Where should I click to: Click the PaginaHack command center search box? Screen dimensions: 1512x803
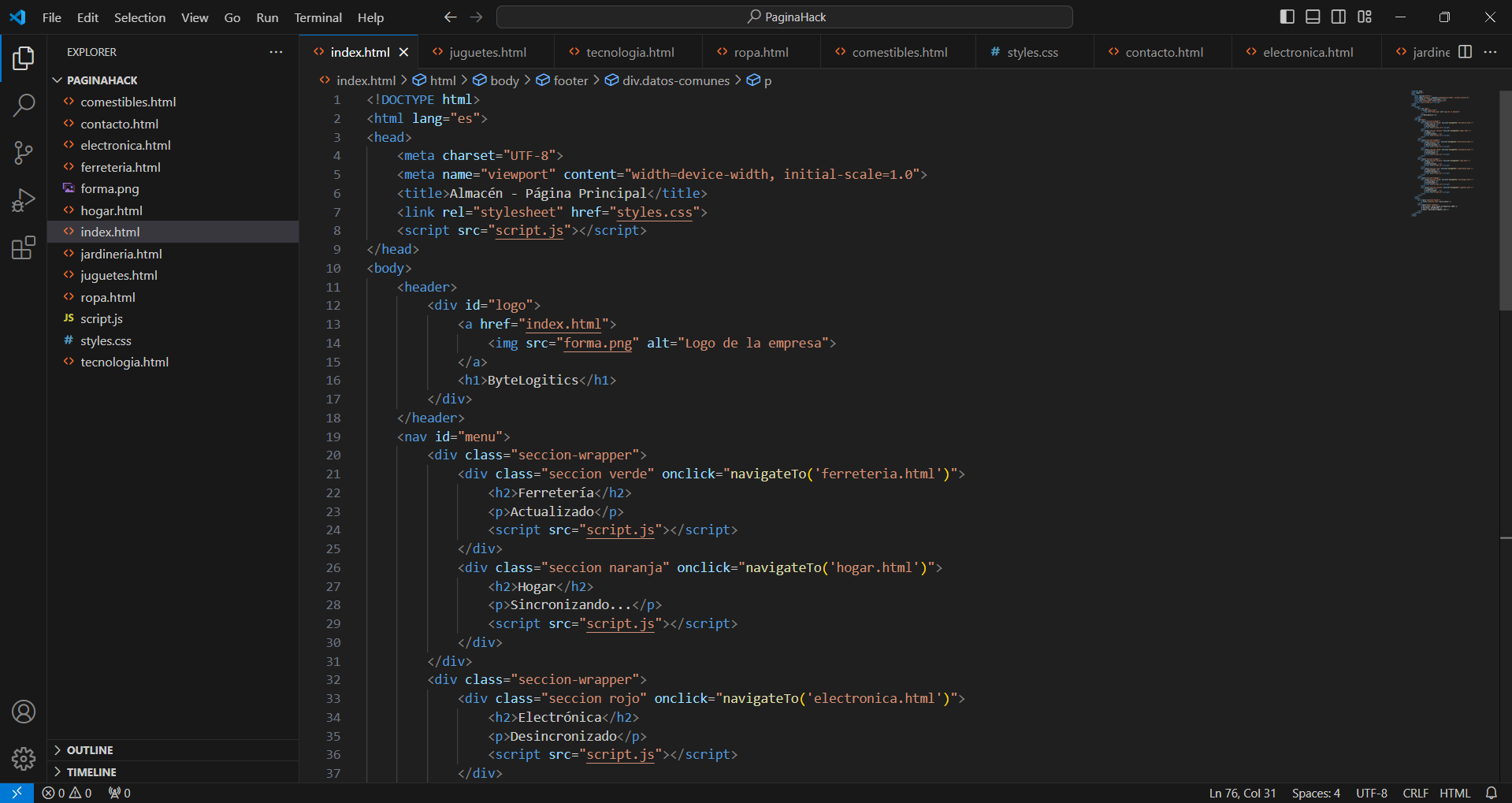click(x=785, y=17)
